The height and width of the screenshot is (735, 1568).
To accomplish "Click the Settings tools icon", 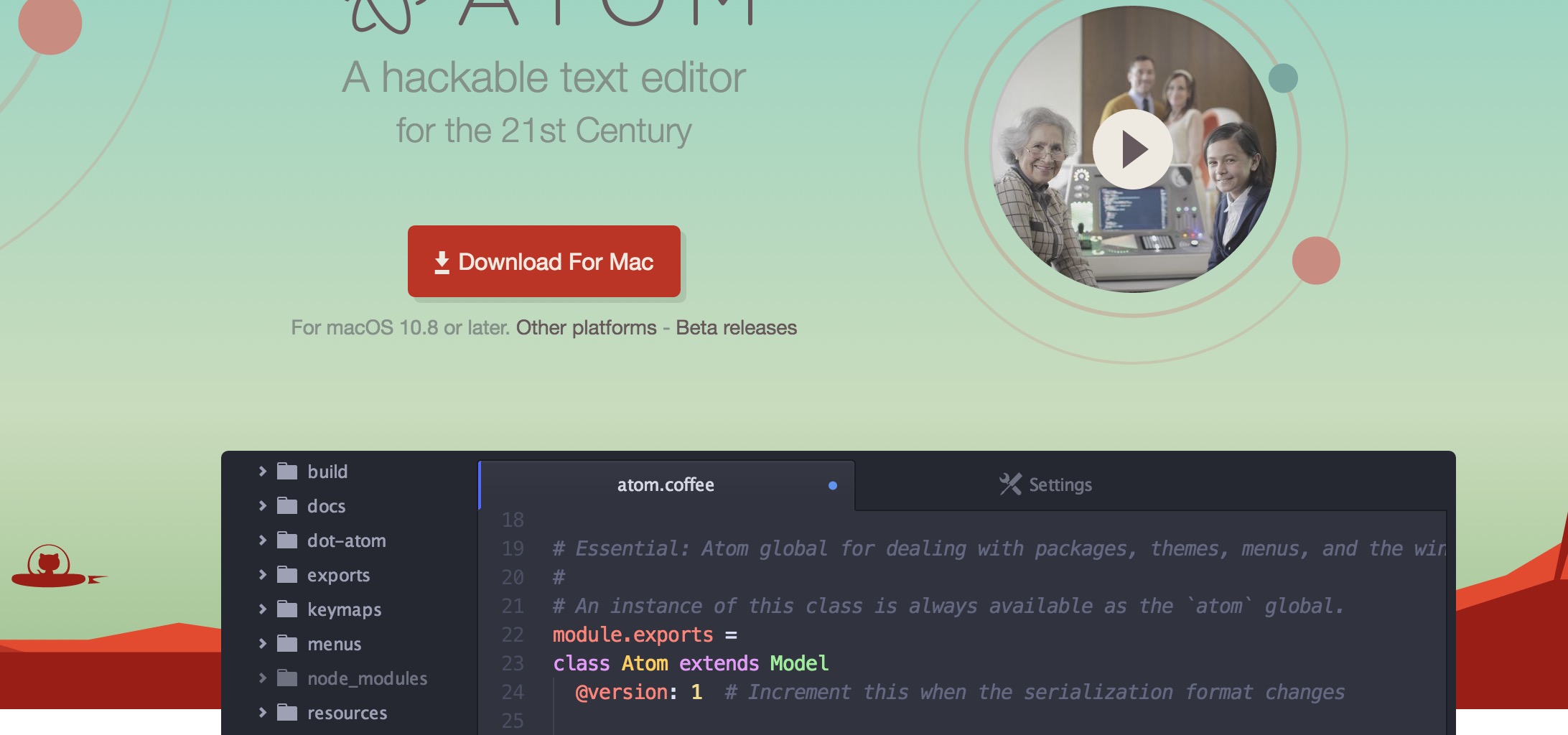I will click(x=1010, y=484).
